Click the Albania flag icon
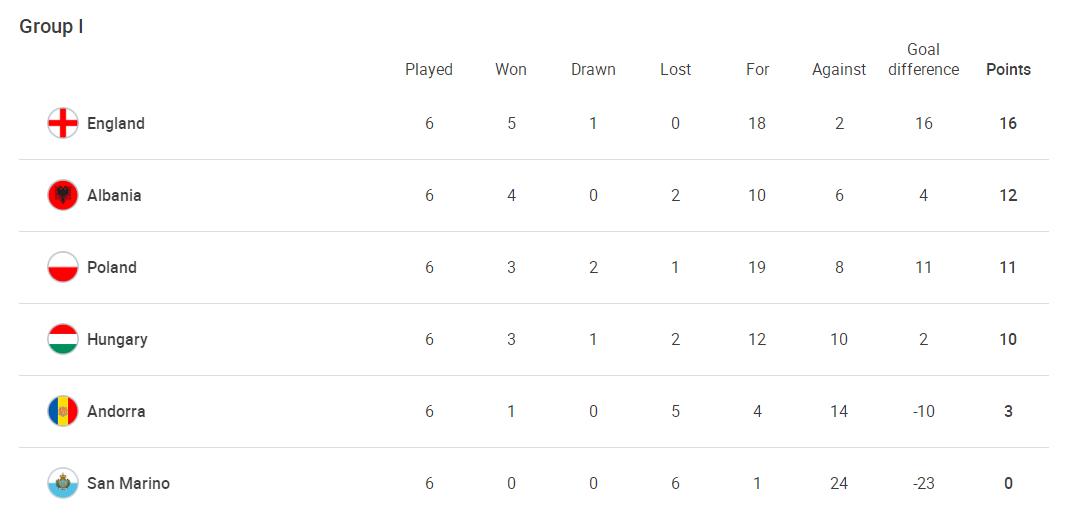 click(x=63, y=195)
